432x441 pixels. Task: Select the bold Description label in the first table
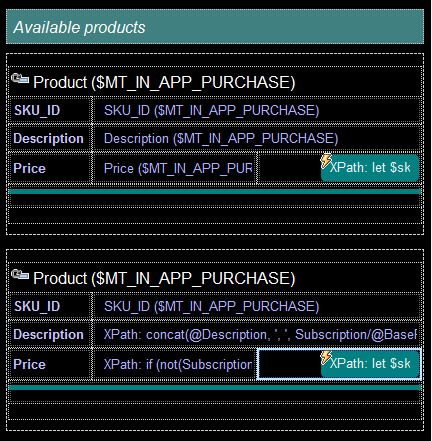(x=48, y=138)
